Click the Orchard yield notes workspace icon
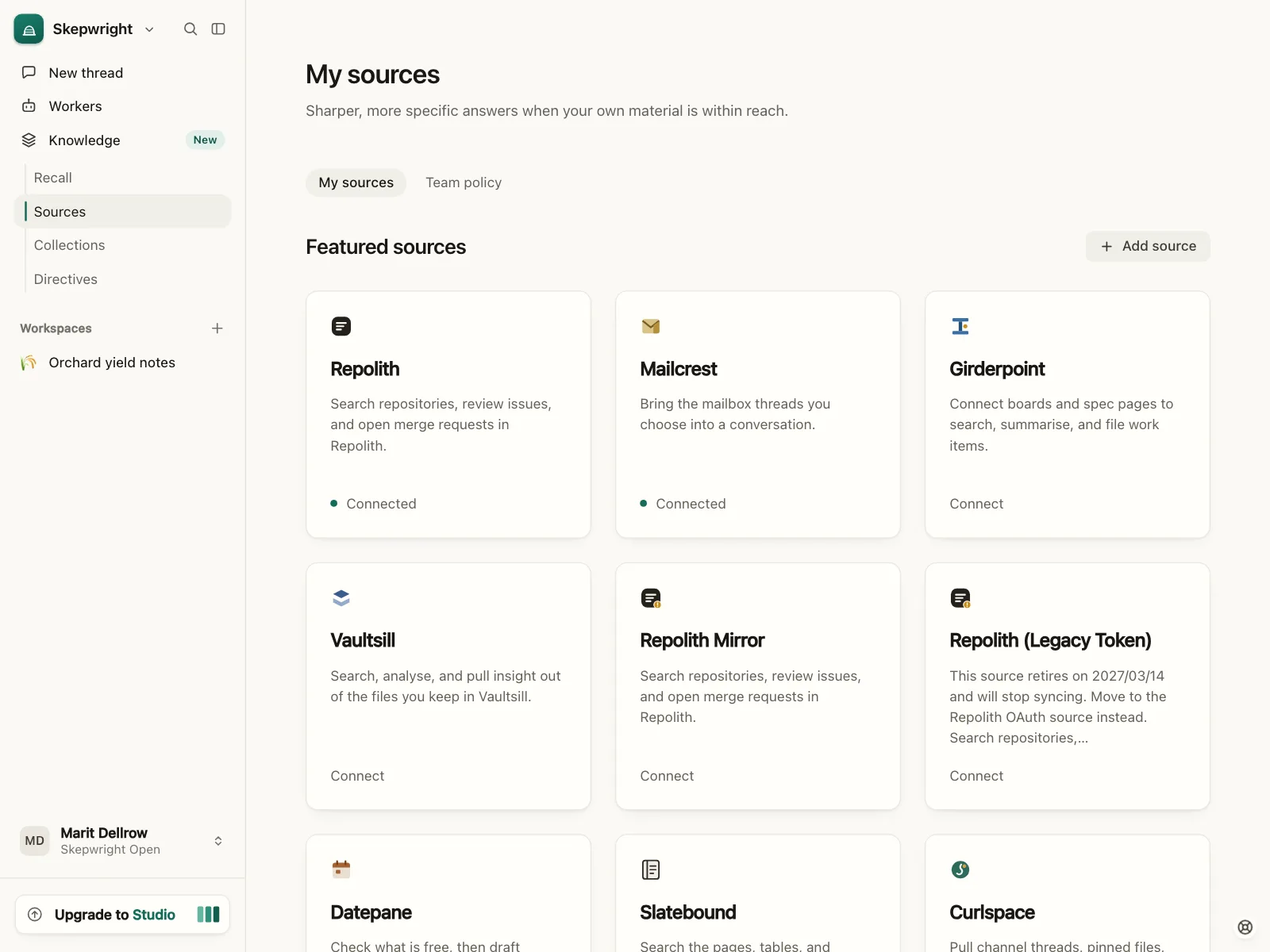 (29, 363)
